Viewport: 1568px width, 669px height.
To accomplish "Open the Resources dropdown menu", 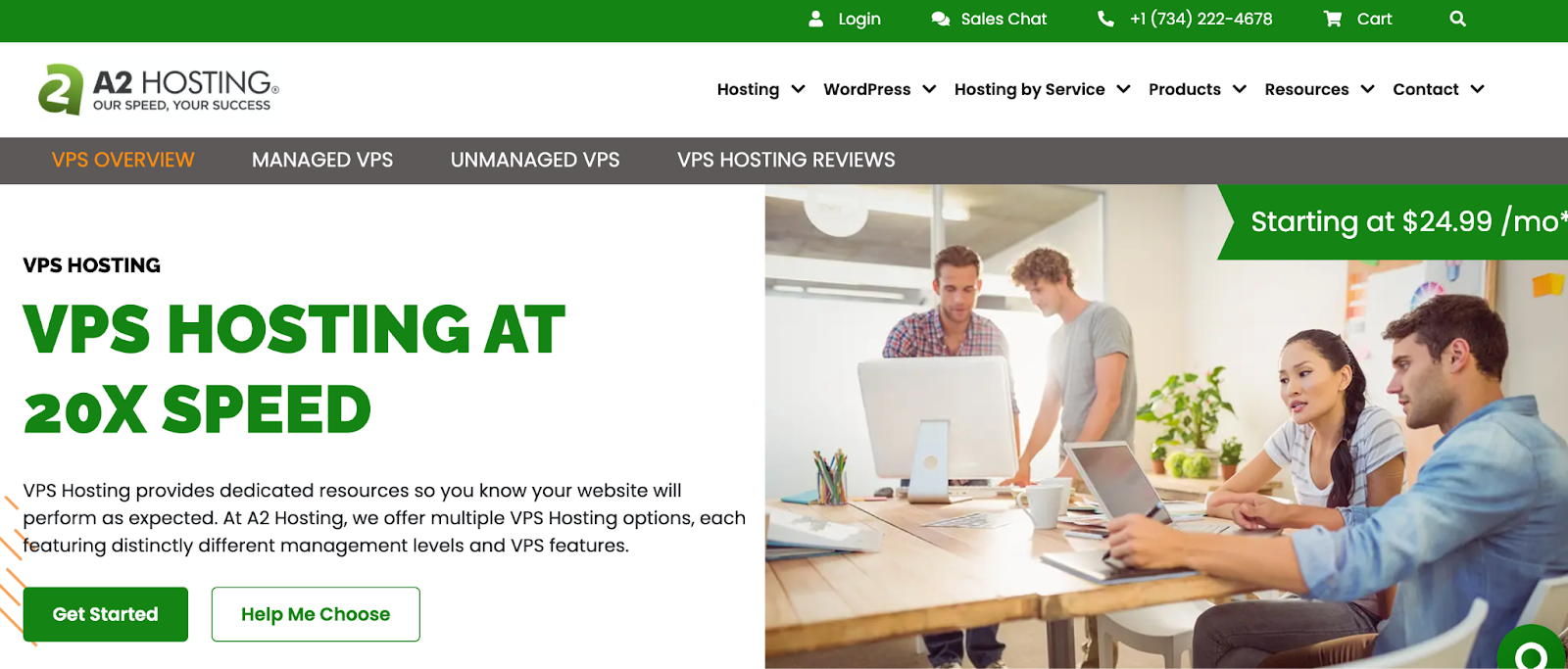I will click(1319, 89).
